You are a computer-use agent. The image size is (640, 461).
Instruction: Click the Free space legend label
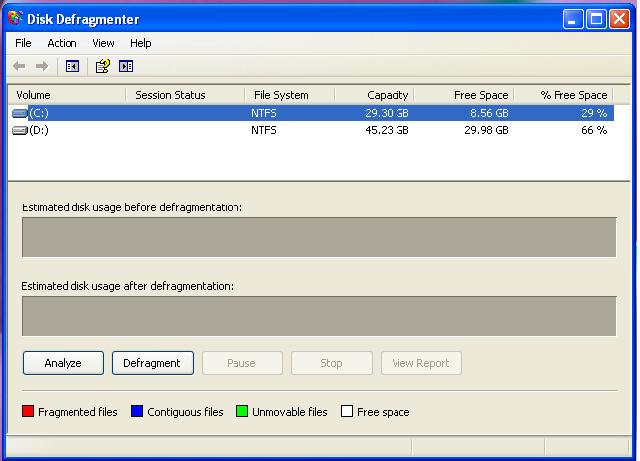click(x=383, y=412)
